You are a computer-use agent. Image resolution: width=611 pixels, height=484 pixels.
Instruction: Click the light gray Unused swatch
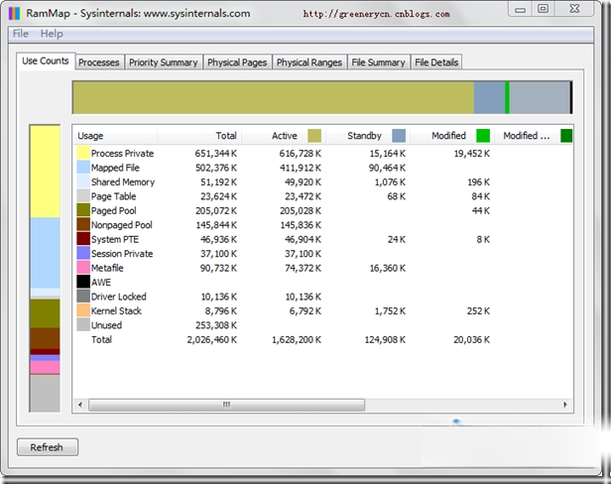(x=83, y=325)
